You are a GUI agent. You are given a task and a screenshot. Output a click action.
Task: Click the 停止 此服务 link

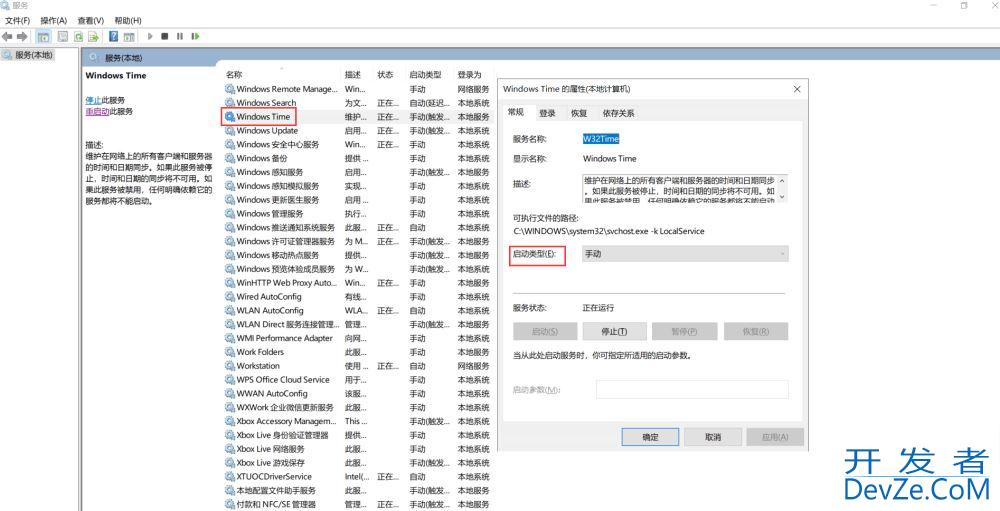93,100
